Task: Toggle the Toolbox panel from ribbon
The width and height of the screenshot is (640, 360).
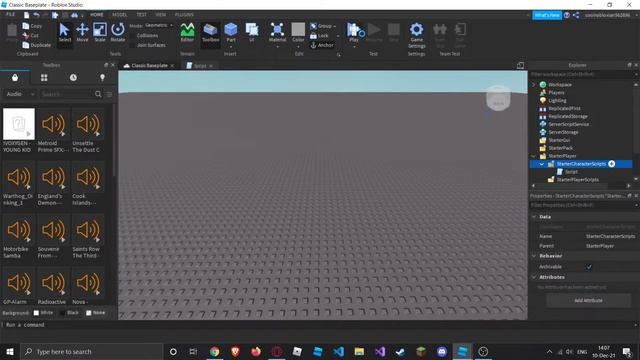Action: pos(210,33)
